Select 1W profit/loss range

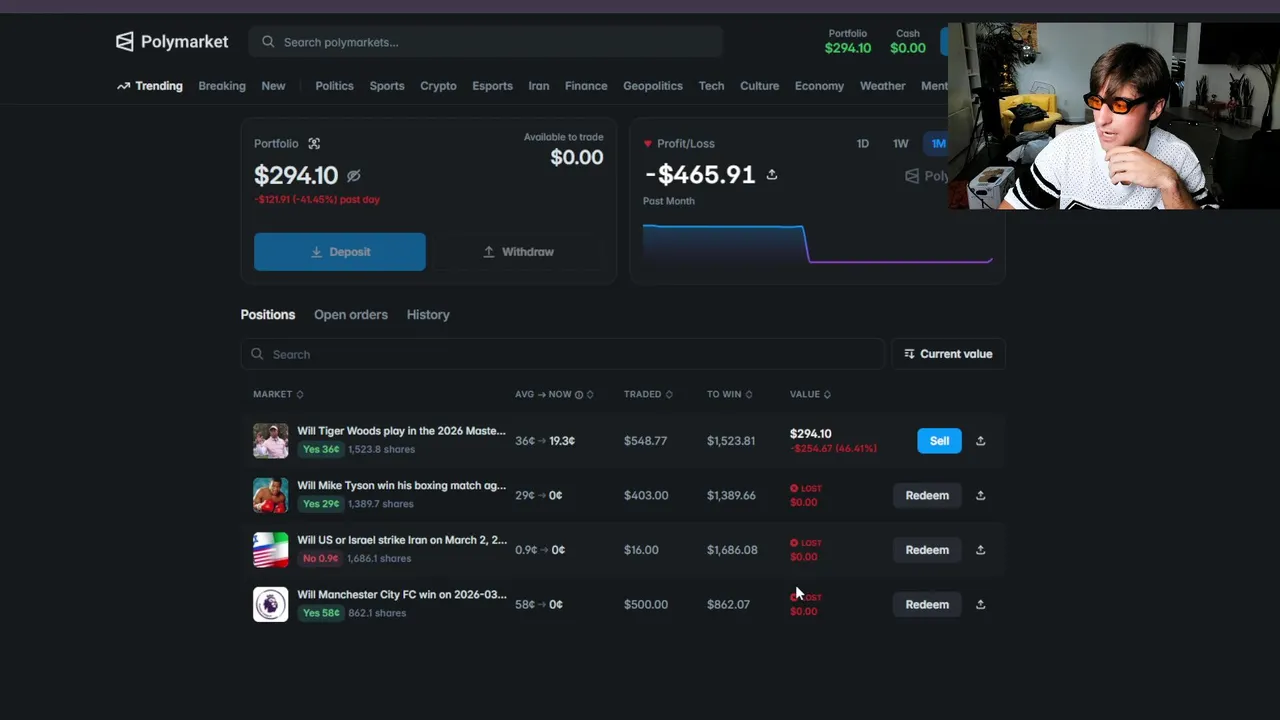901,144
